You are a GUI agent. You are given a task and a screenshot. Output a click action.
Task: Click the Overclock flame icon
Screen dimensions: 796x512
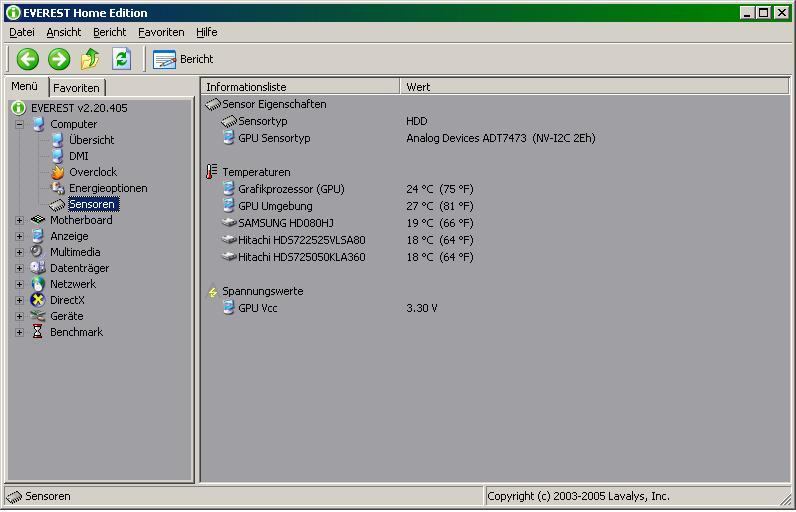tap(57, 172)
